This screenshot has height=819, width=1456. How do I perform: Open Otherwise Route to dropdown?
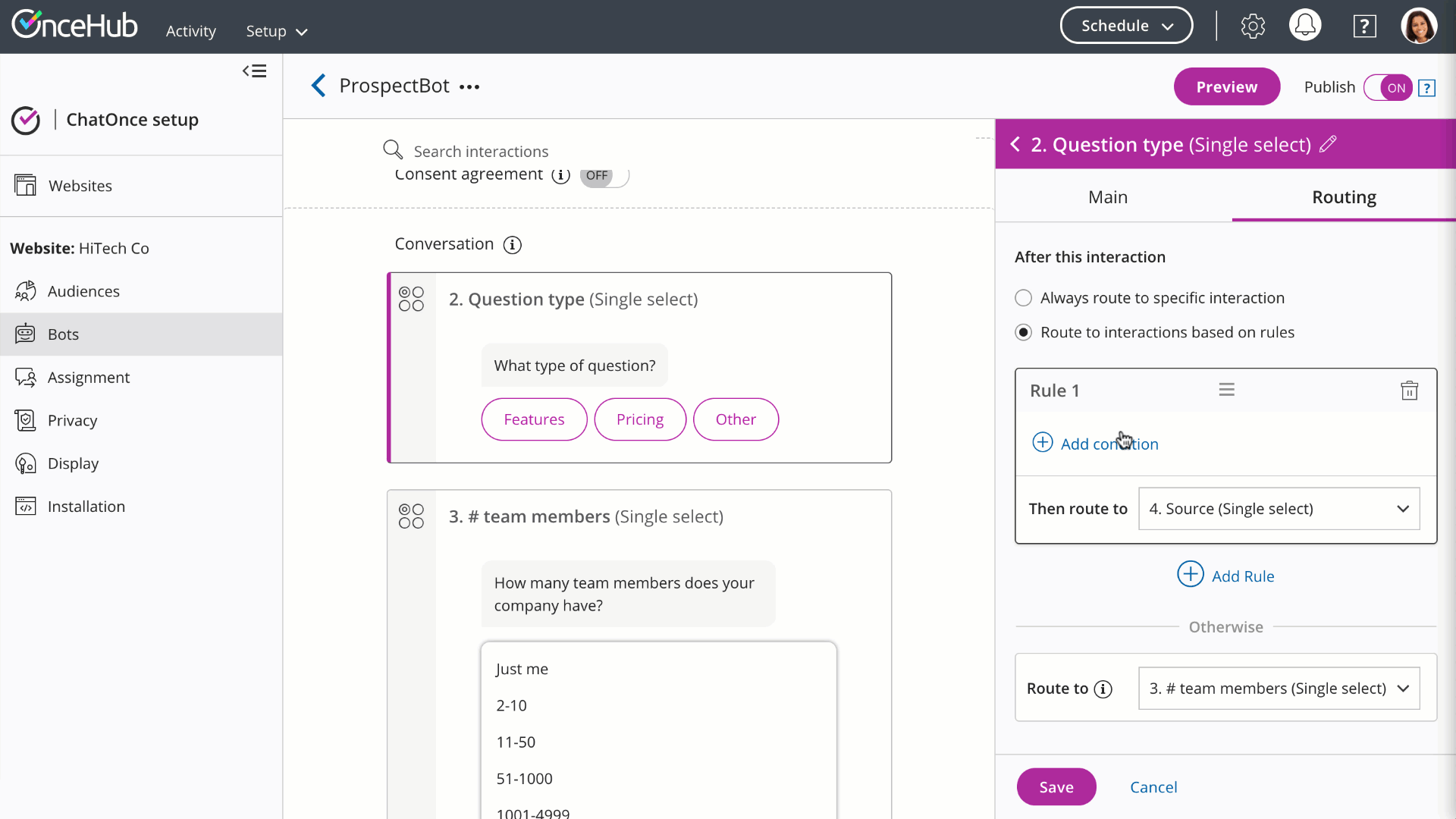click(x=1279, y=689)
